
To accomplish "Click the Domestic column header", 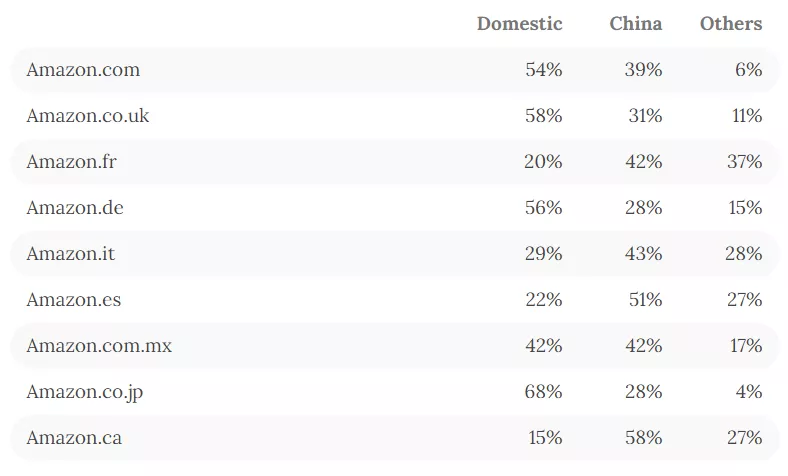I will coord(519,24).
